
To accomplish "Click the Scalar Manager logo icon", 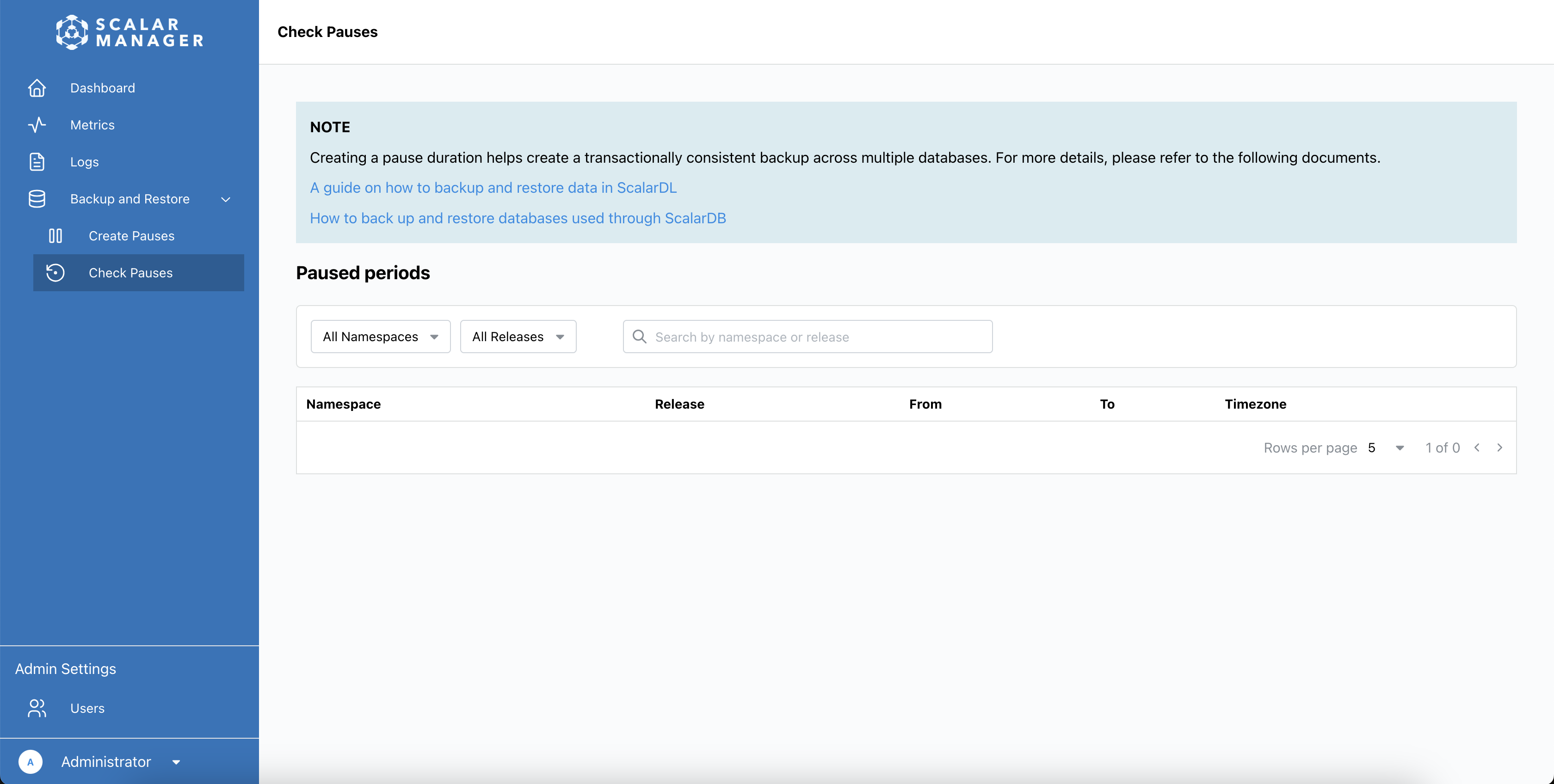I will pos(72,32).
